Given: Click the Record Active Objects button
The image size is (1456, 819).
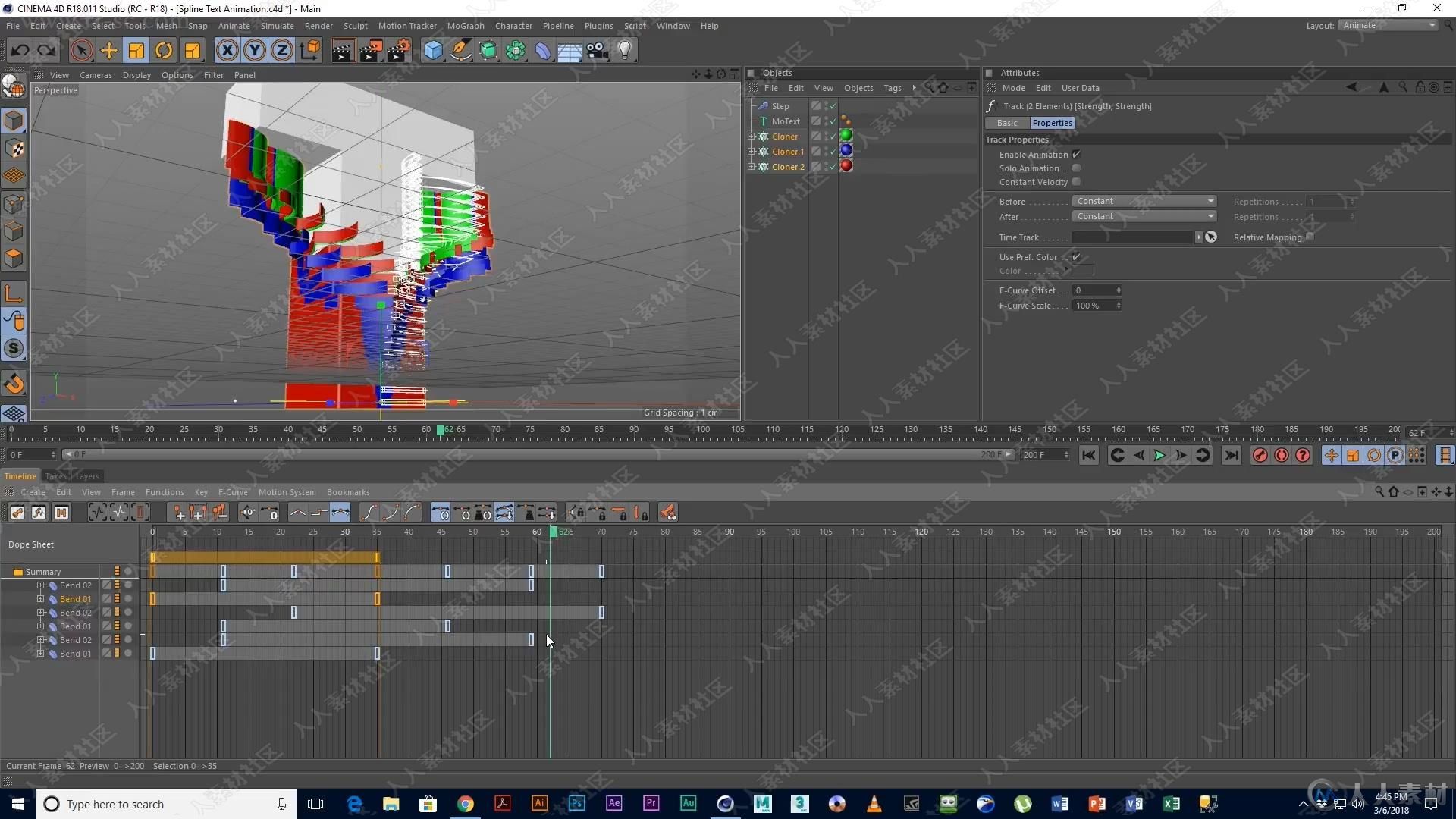Looking at the screenshot, I should [x=1260, y=455].
